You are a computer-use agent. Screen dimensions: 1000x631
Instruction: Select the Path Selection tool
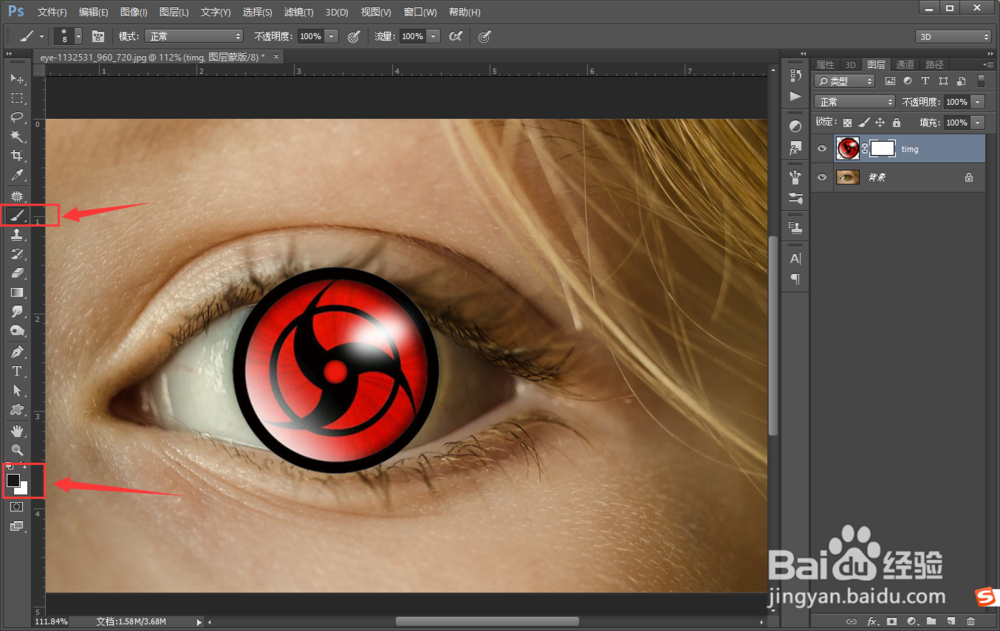[x=17, y=390]
